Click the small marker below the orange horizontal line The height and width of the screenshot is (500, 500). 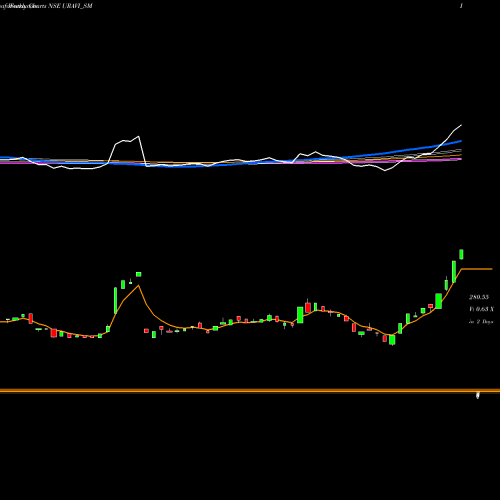pyautogui.click(x=478, y=395)
